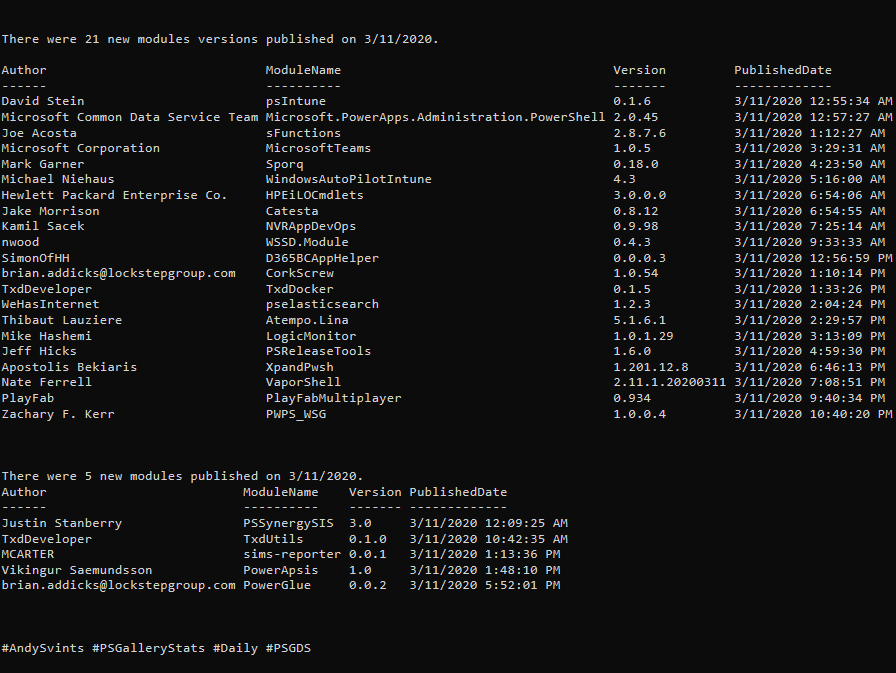The height and width of the screenshot is (673, 896).
Task: Click the #Daily hashtag
Action: (235, 648)
